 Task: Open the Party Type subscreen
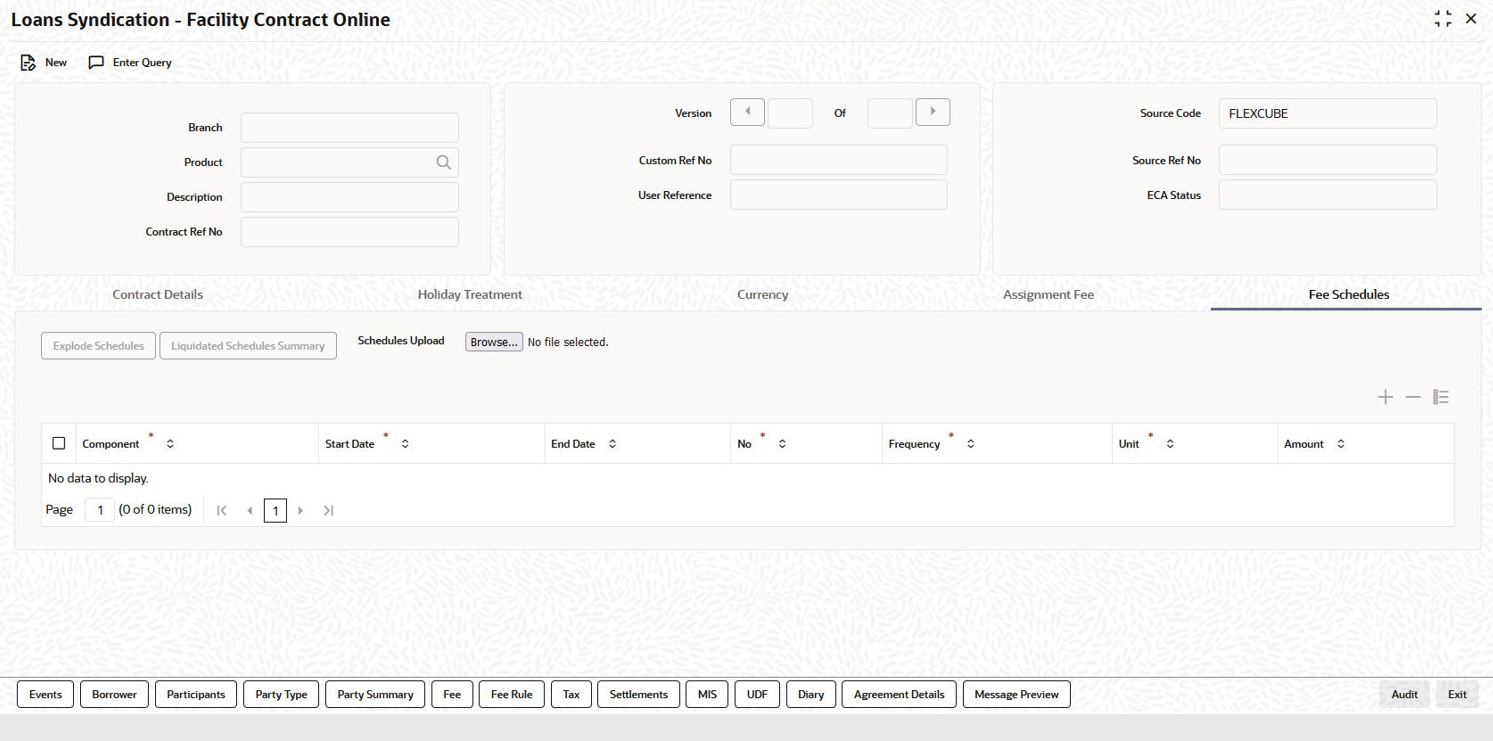[x=281, y=694]
